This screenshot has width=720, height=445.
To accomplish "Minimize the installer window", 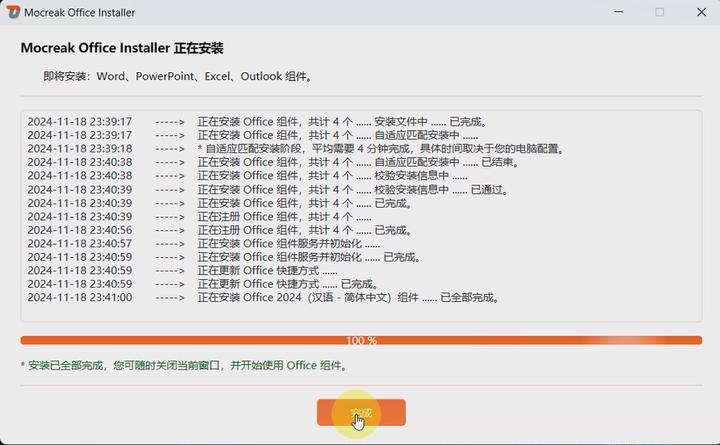I will (619, 12).
